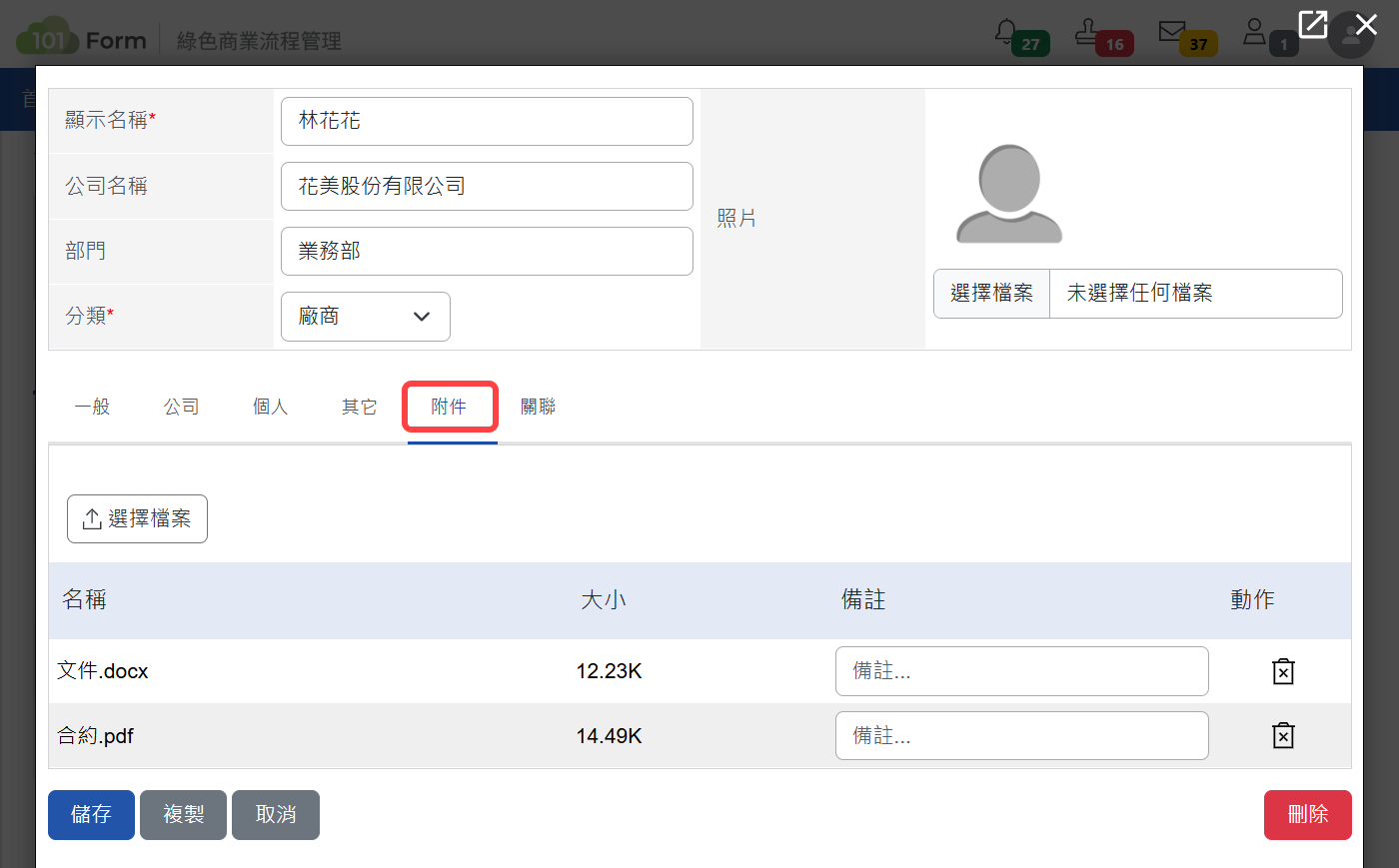Select the 附件 tab
The width and height of the screenshot is (1399, 868).
[450, 407]
